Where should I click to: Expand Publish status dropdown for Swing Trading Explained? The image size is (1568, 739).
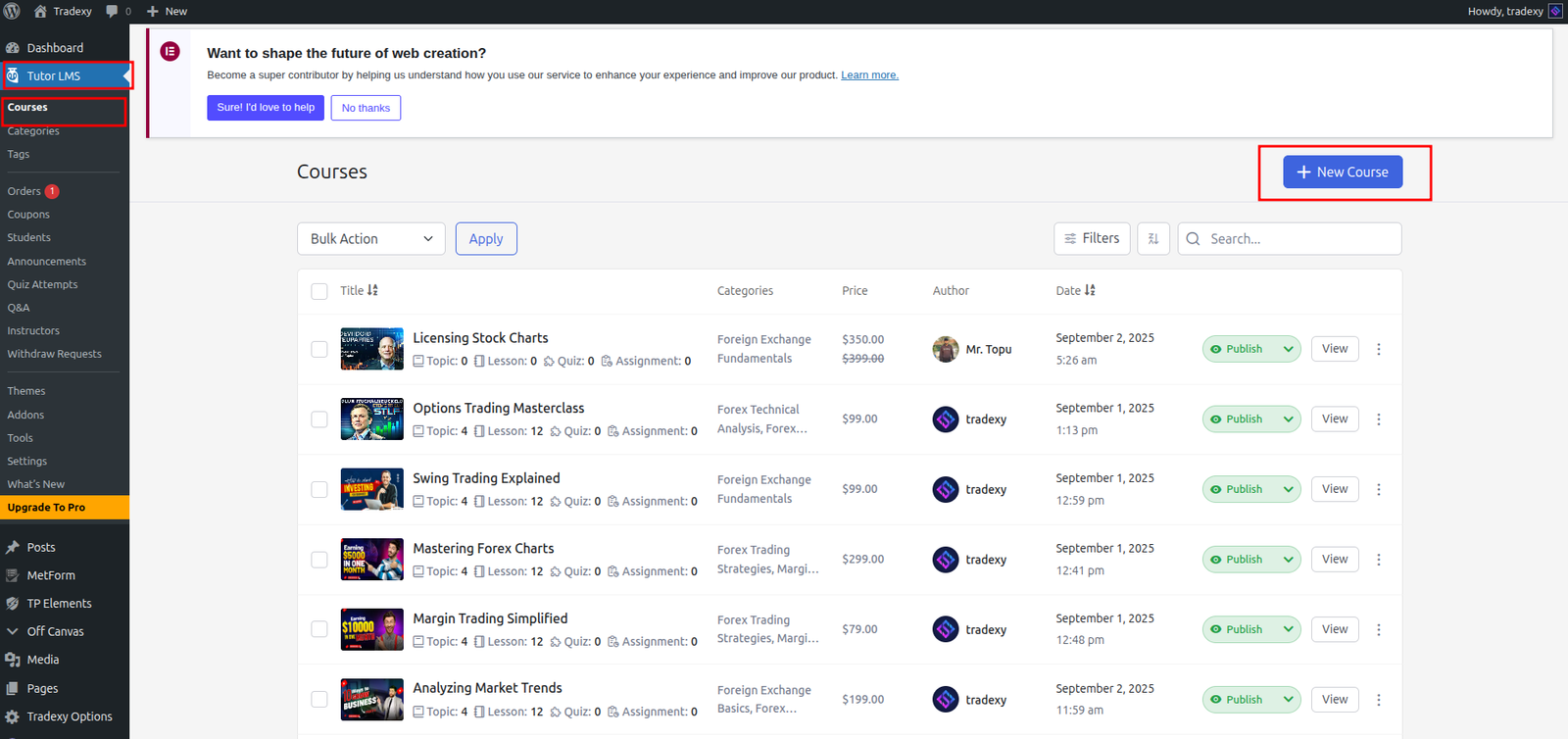pos(1289,489)
